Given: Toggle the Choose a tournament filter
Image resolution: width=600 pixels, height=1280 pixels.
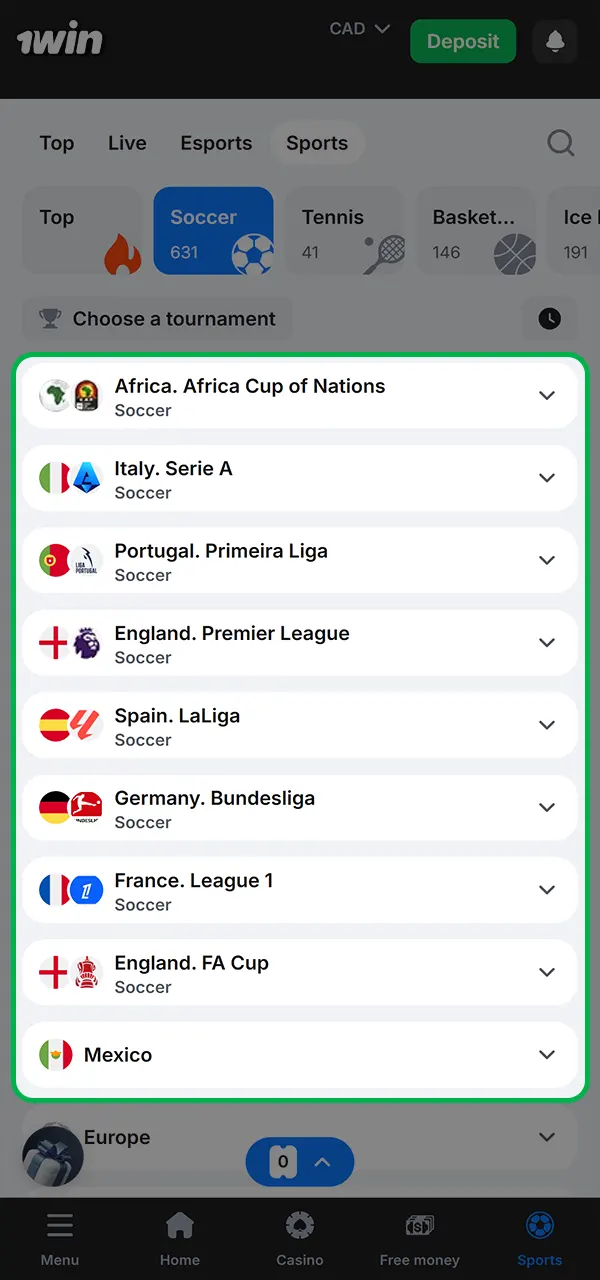Looking at the screenshot, I should (x=157, y=318).
